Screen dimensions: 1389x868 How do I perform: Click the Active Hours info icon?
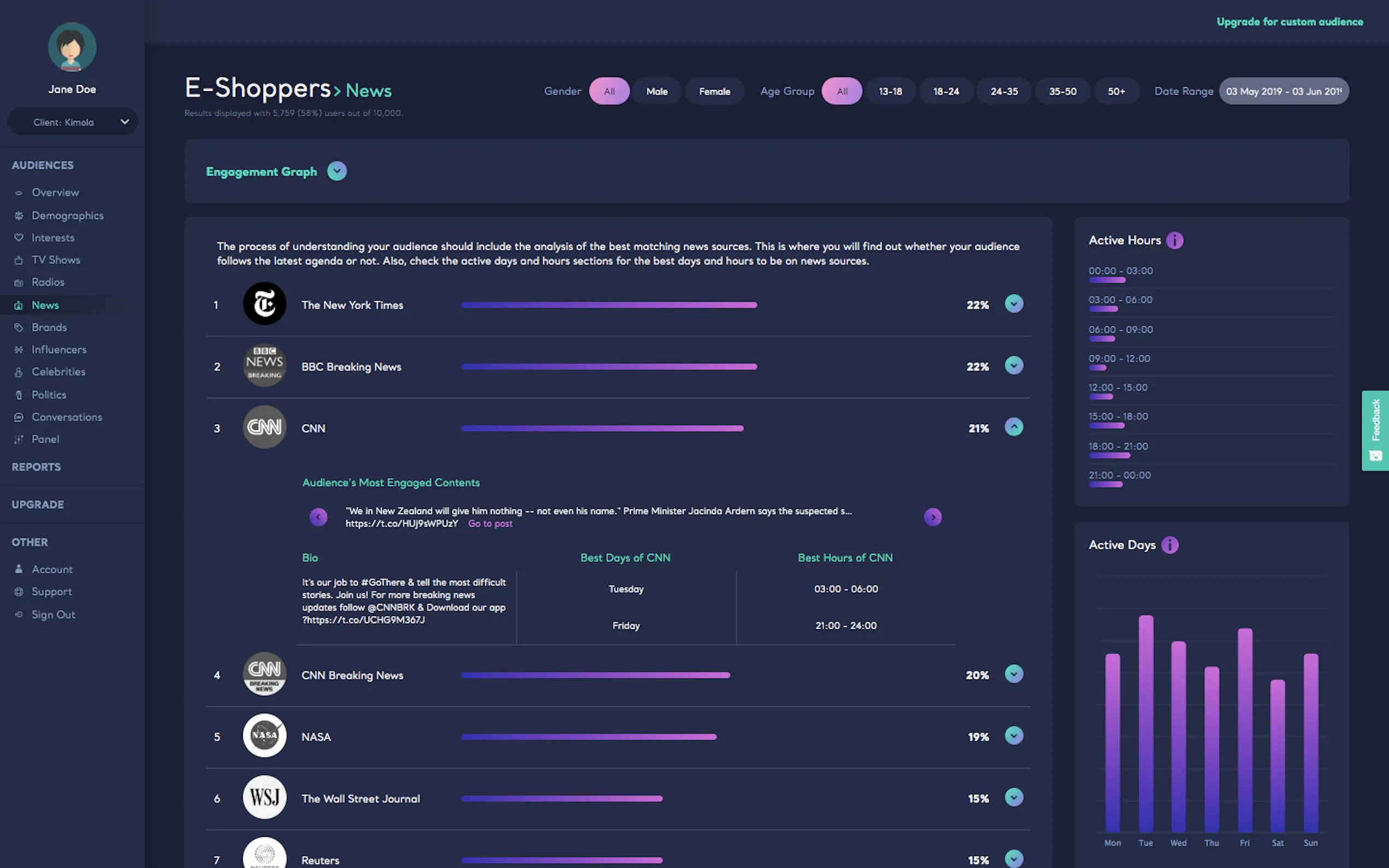(x=1174, y=240)
